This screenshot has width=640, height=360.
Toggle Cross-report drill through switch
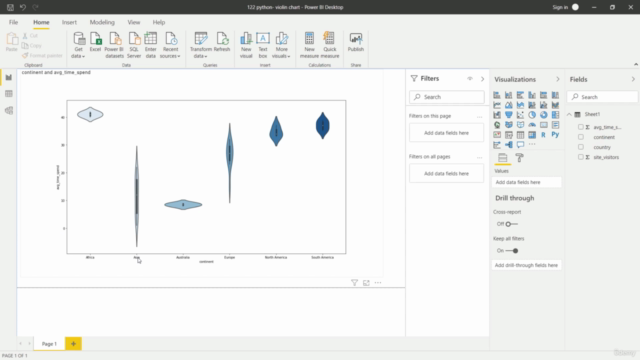(x=511, y=224)
